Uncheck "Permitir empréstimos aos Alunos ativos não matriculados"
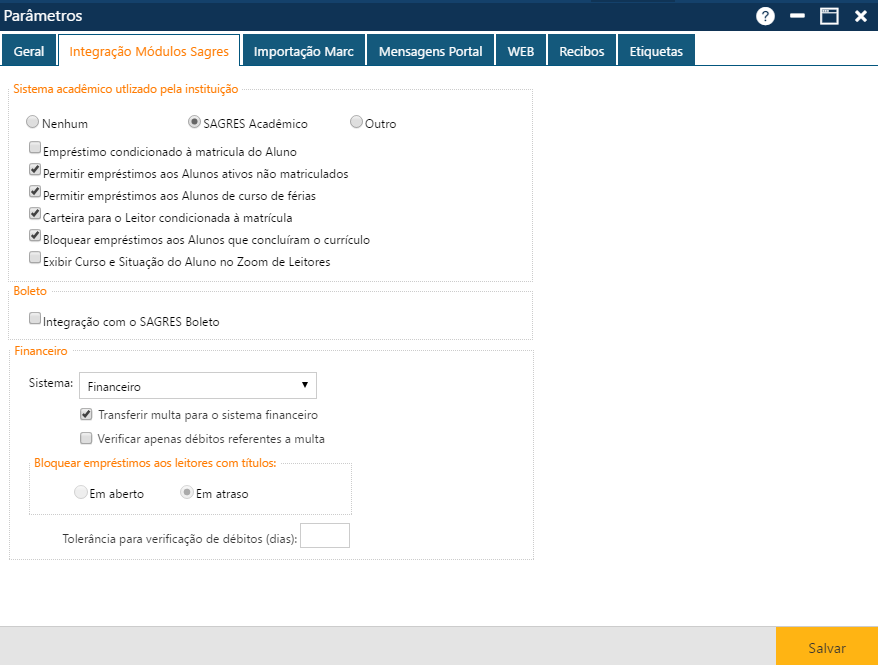This screenshot has width=878, height=665. 35,169
